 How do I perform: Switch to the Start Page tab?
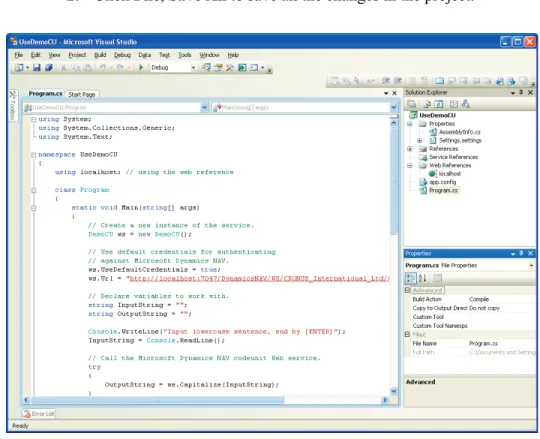82,94
